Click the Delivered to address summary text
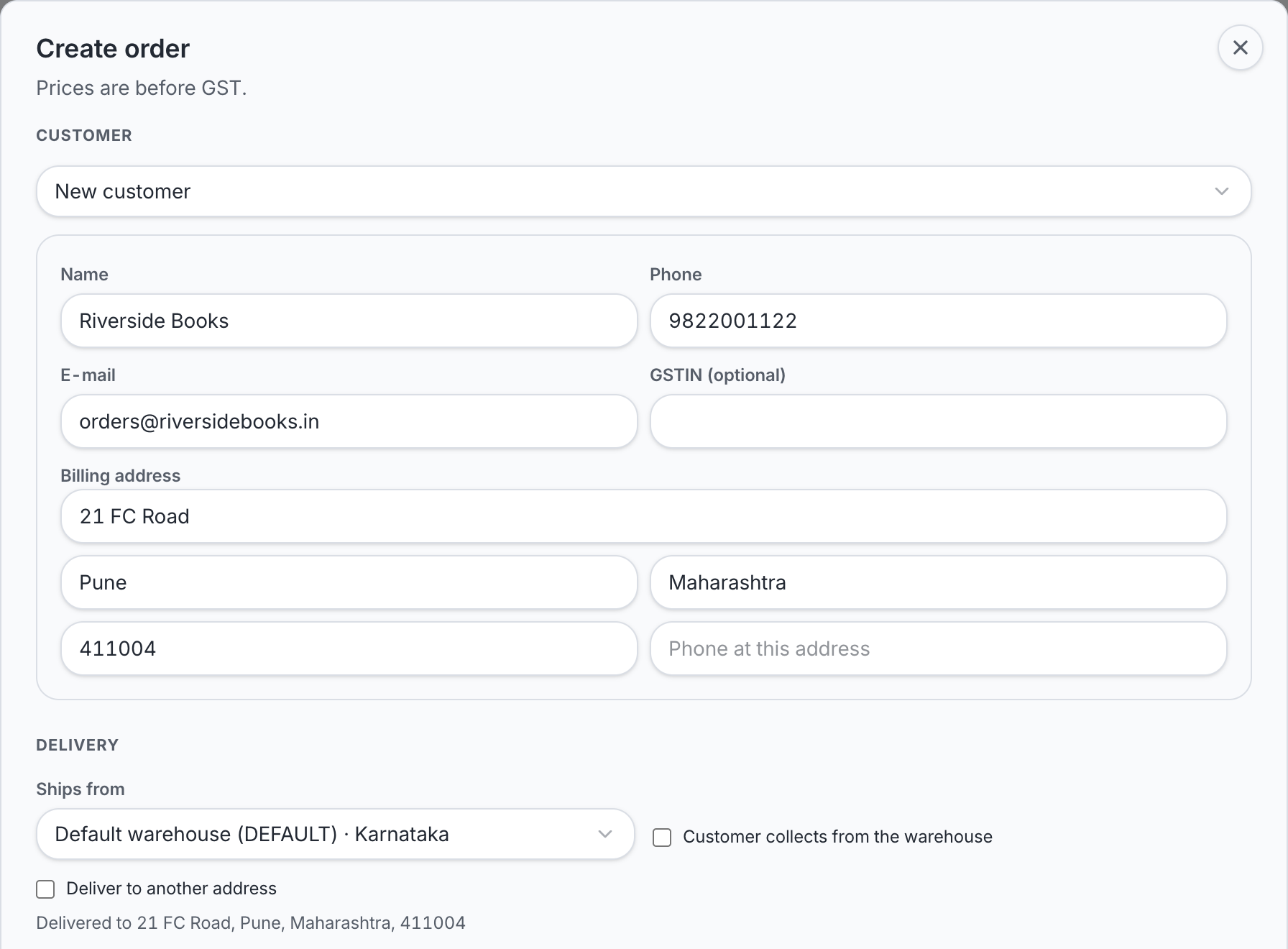 point(251,922)
